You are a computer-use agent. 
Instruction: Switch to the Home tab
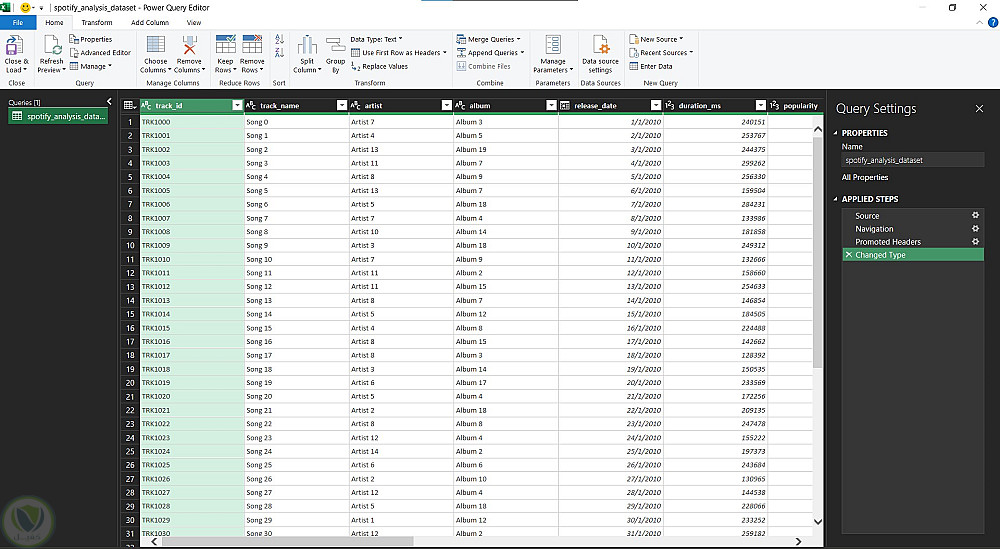click(x=54, y=22)
